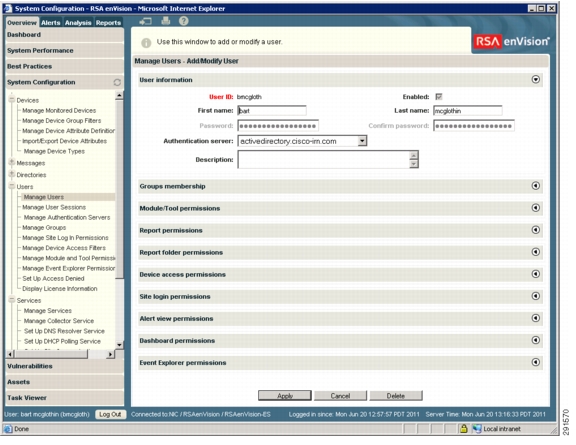Open the Vulnerabilities menu section
Image resolution: width=576 pixels, height=445 pixels.
65,366
